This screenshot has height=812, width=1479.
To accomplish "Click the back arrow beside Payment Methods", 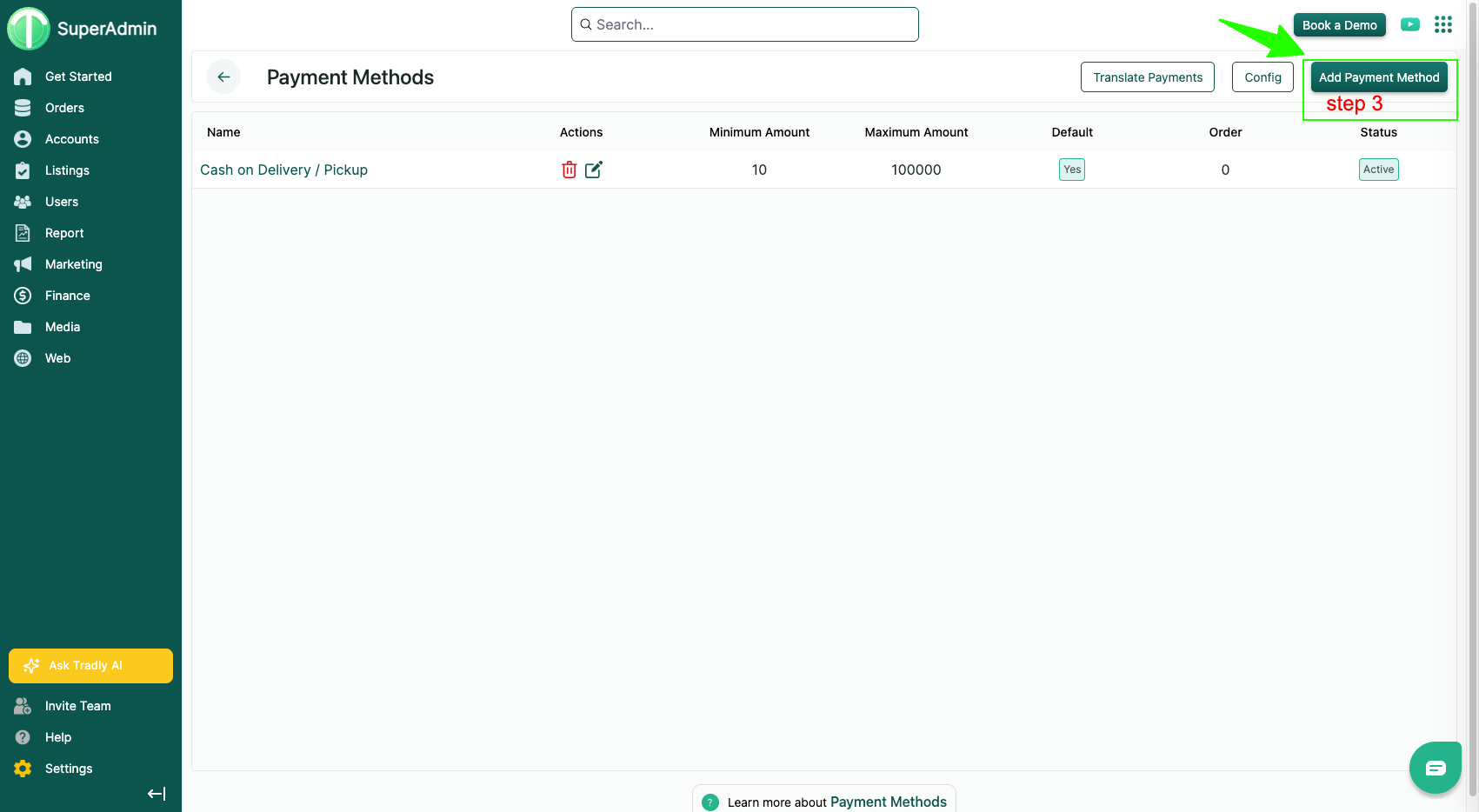I will [223, 77].
